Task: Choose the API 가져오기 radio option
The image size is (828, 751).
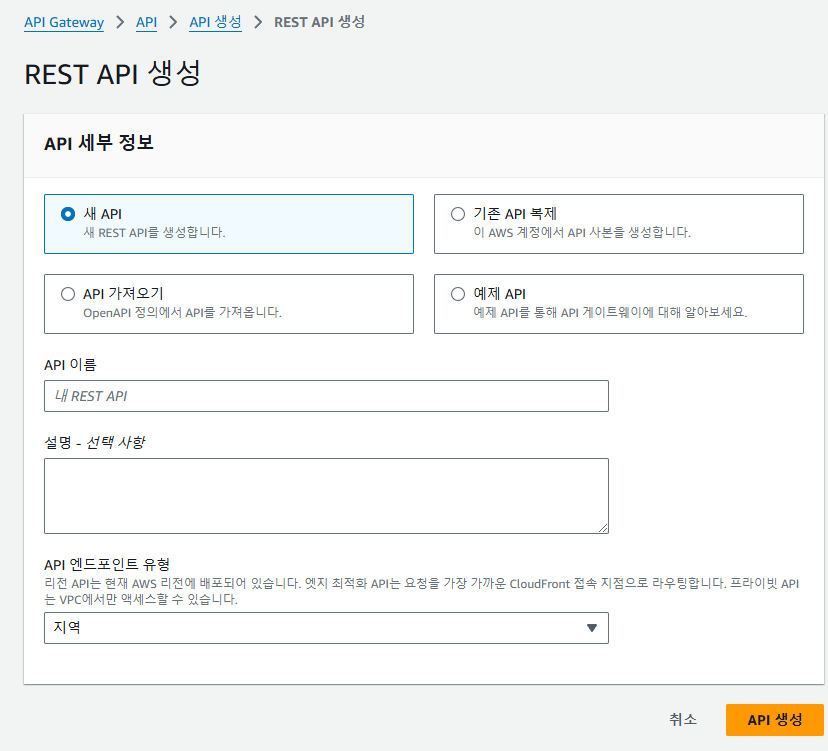Action: pyautogui.click(x=68, y=294)
